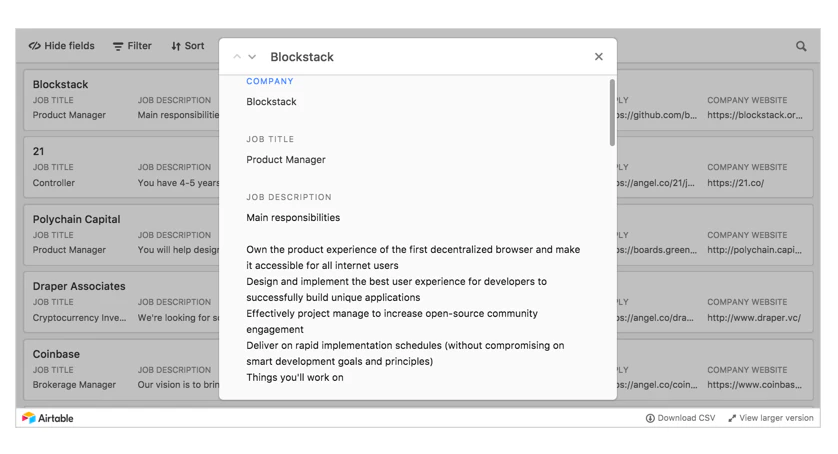The width and height of the screenshot is (838, 454).
Task: Click the search magnifier icon
Action: tap(801, 46)
